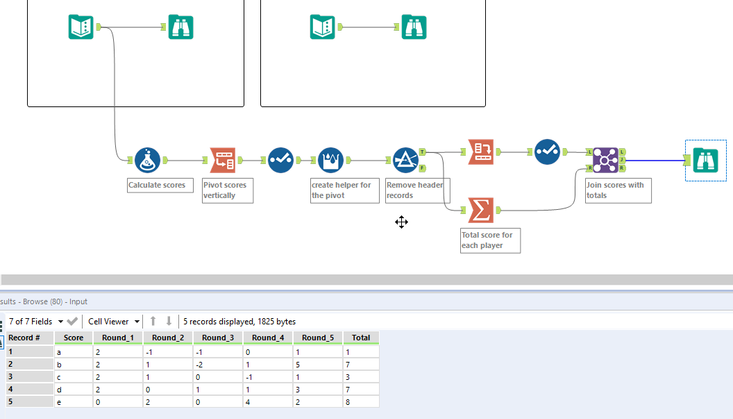This screenshot has height=419, width=733.
Task: Select the Select tool after Pivot scores vertically
Action: point(280,160)
